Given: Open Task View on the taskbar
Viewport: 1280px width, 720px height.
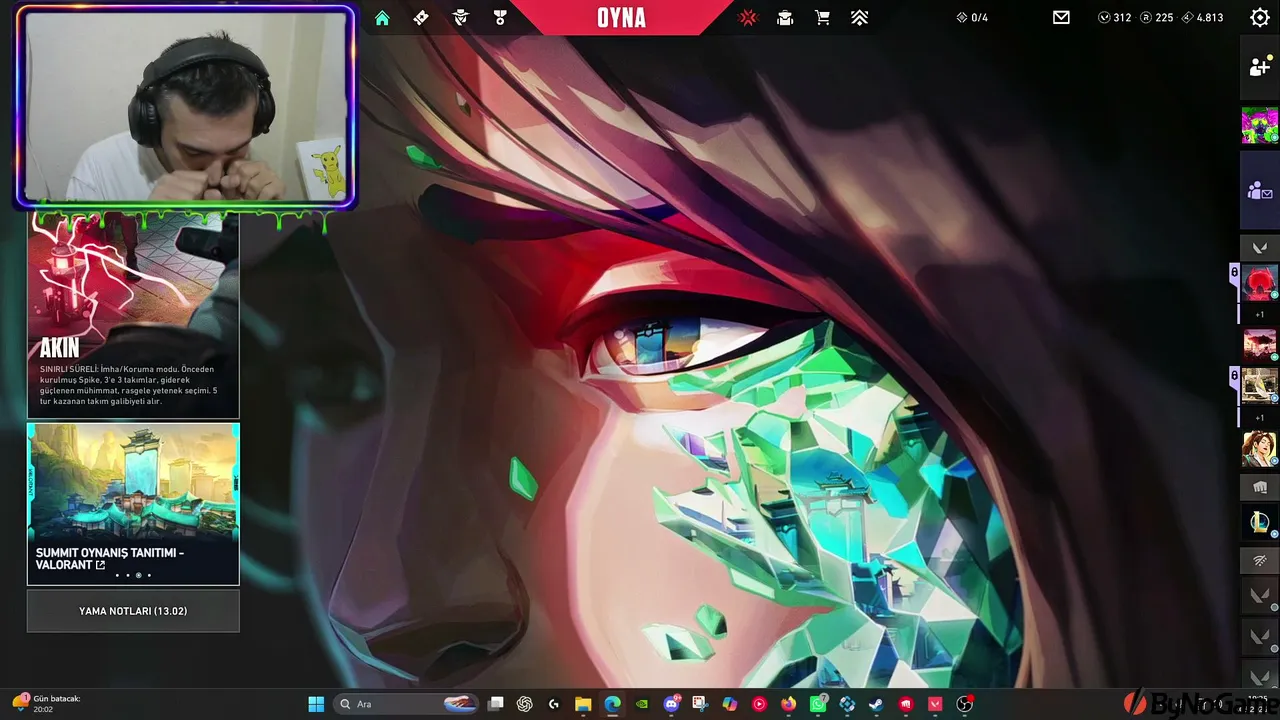Looking at the screenshot, I should [x=495, y=704].
